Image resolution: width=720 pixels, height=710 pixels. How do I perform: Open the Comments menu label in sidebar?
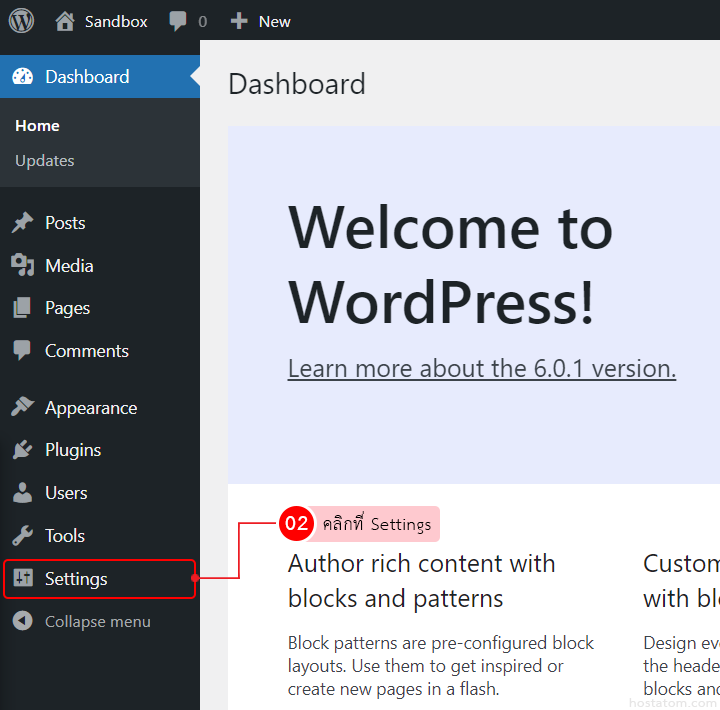87,351
